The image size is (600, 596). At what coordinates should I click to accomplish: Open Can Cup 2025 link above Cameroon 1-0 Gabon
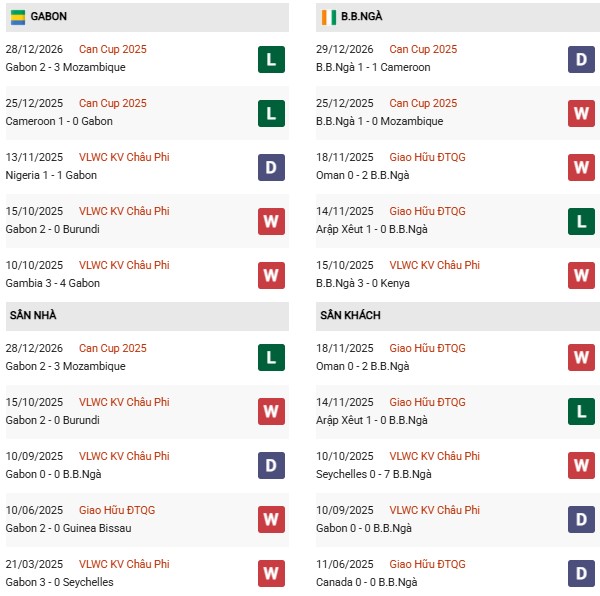(113, 103)
